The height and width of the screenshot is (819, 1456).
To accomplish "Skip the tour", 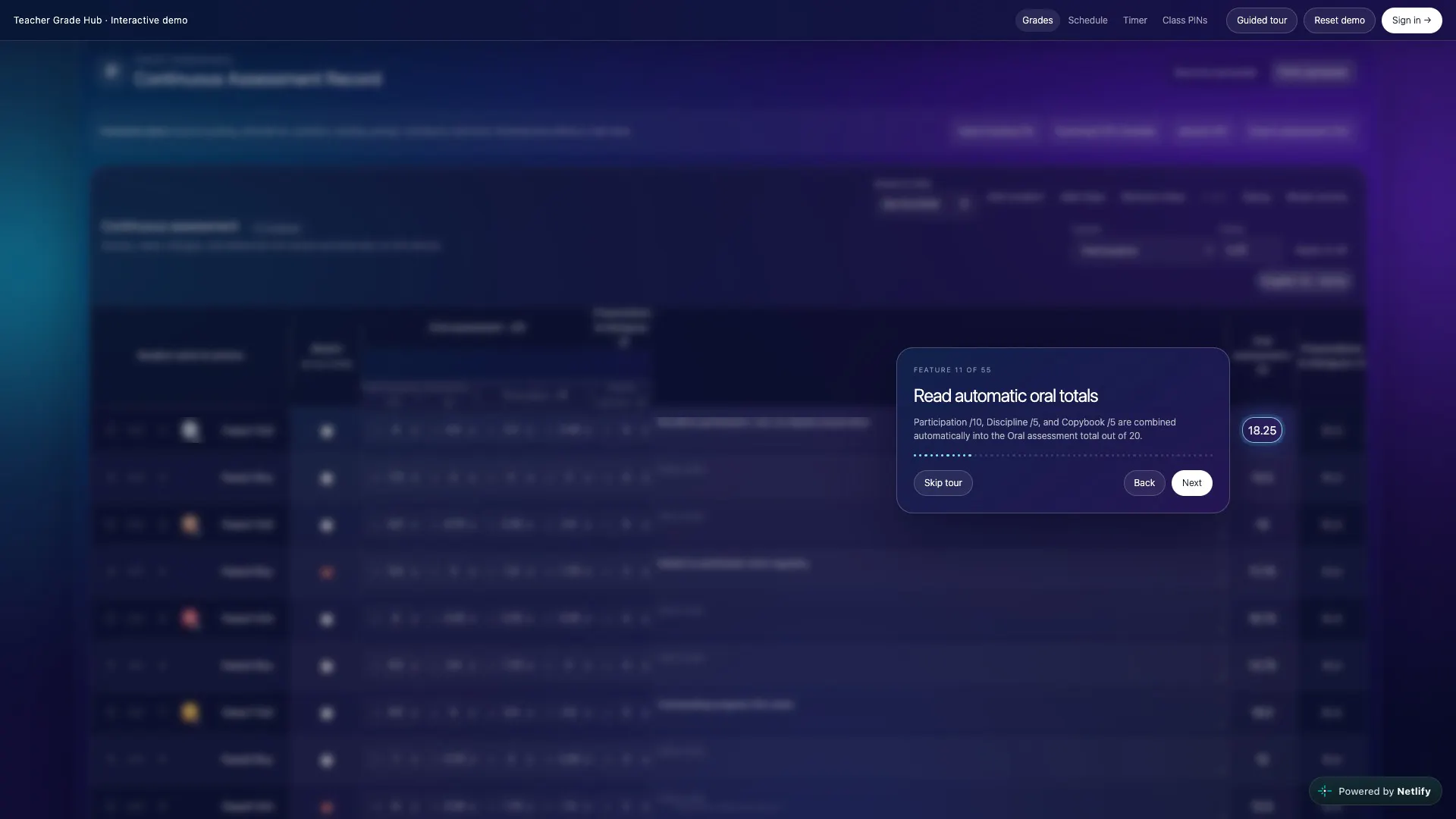I will pos(943,483).
